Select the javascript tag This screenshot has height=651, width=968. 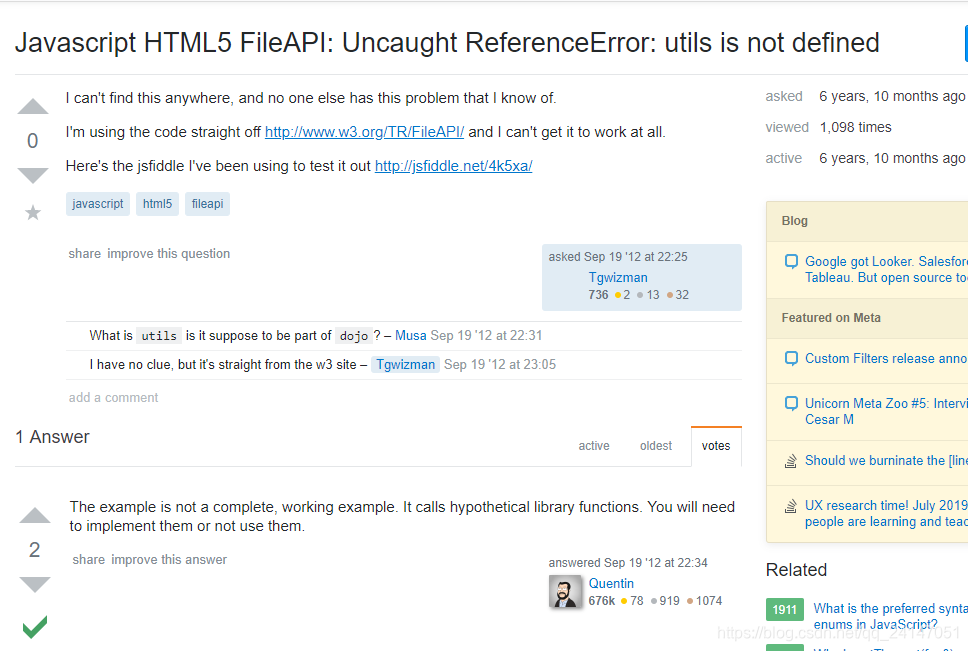coord(98,204)
